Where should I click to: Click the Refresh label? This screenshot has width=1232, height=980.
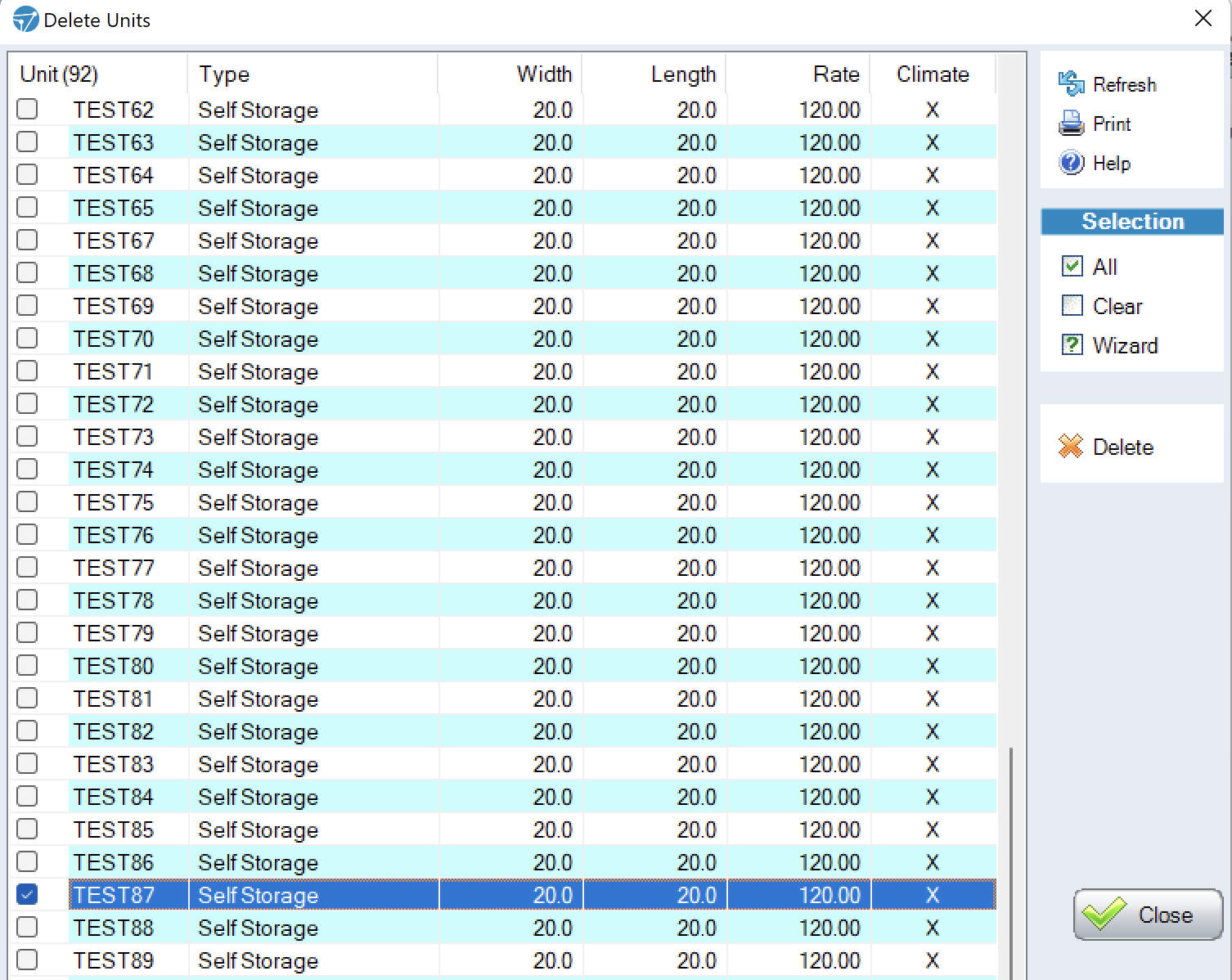(x=1124, y=84)
